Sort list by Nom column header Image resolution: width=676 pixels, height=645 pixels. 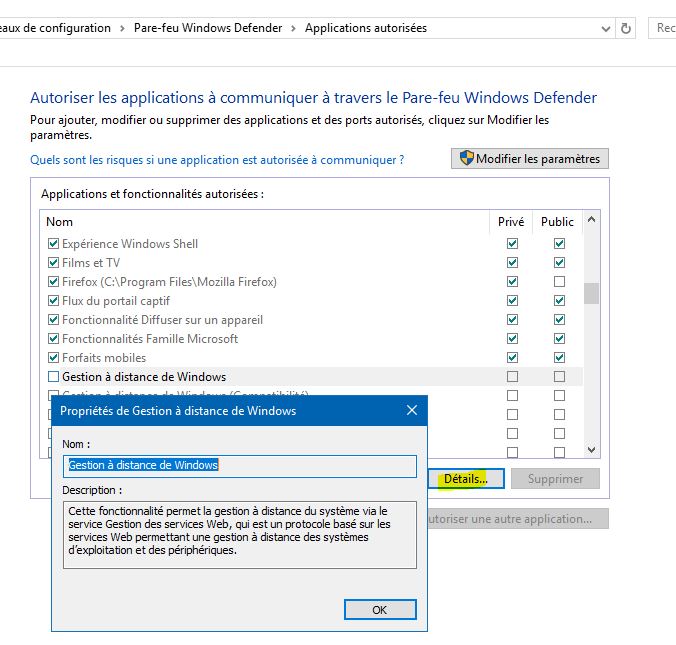(x=265, y=222)
